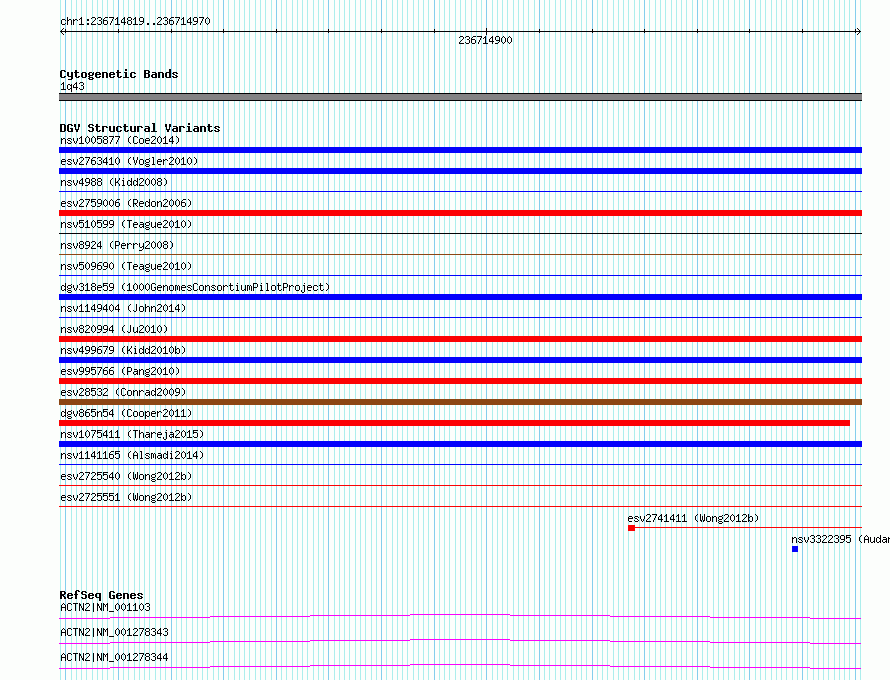Open ACTN2|NM_001103 gene label

(x=105, y=607)
